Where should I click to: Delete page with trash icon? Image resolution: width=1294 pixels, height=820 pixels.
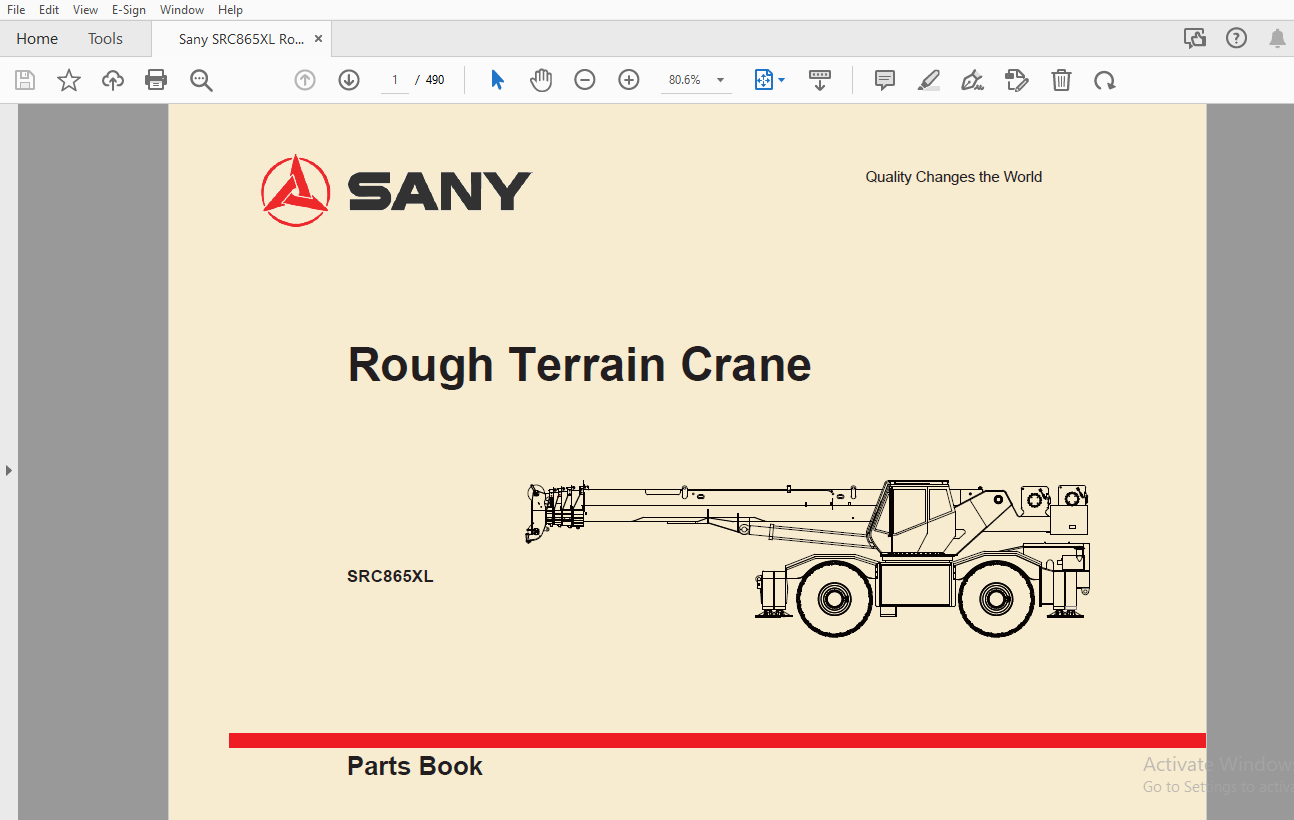[x=1061, y=80]
